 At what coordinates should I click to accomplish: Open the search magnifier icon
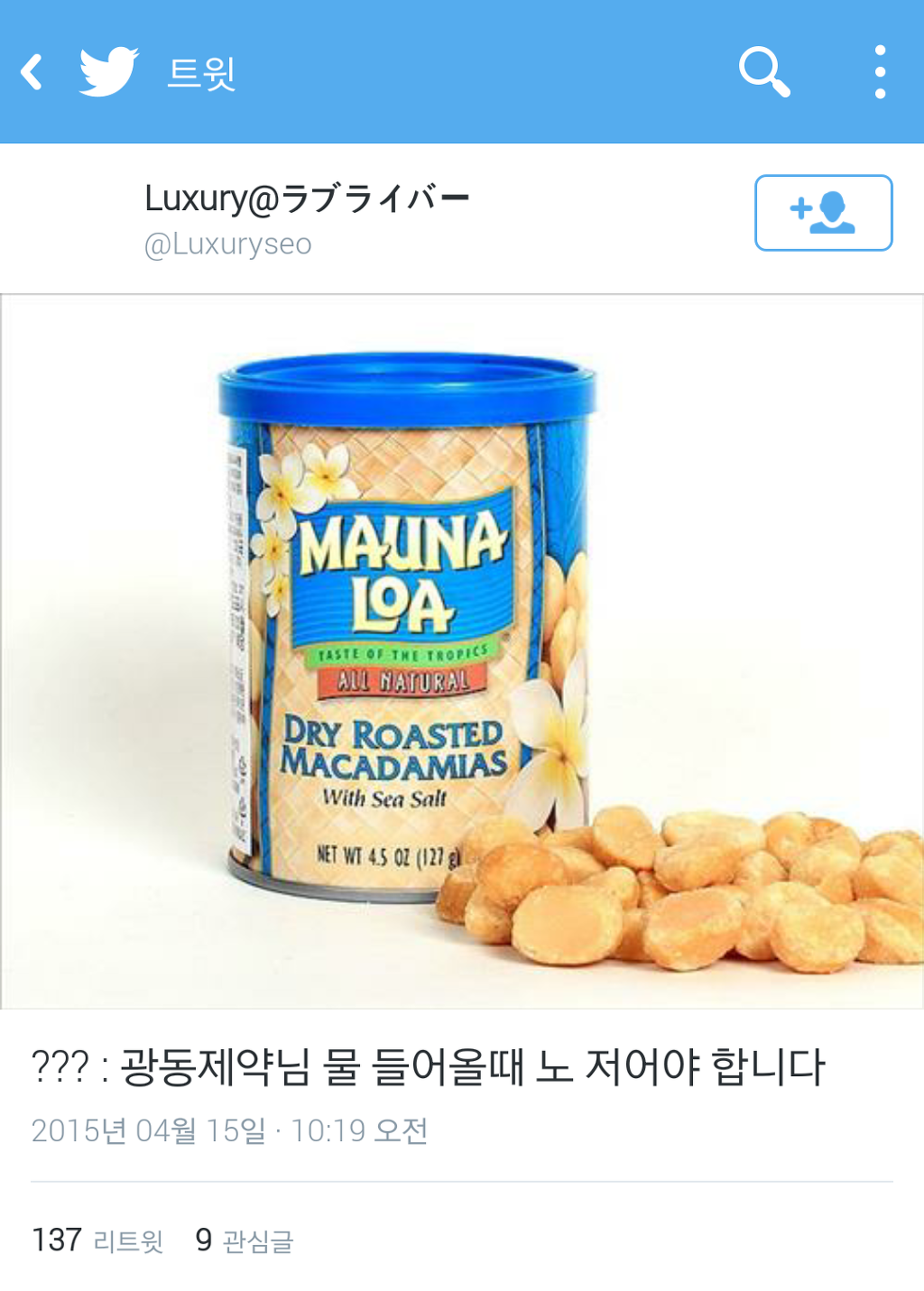click(764, 72)
